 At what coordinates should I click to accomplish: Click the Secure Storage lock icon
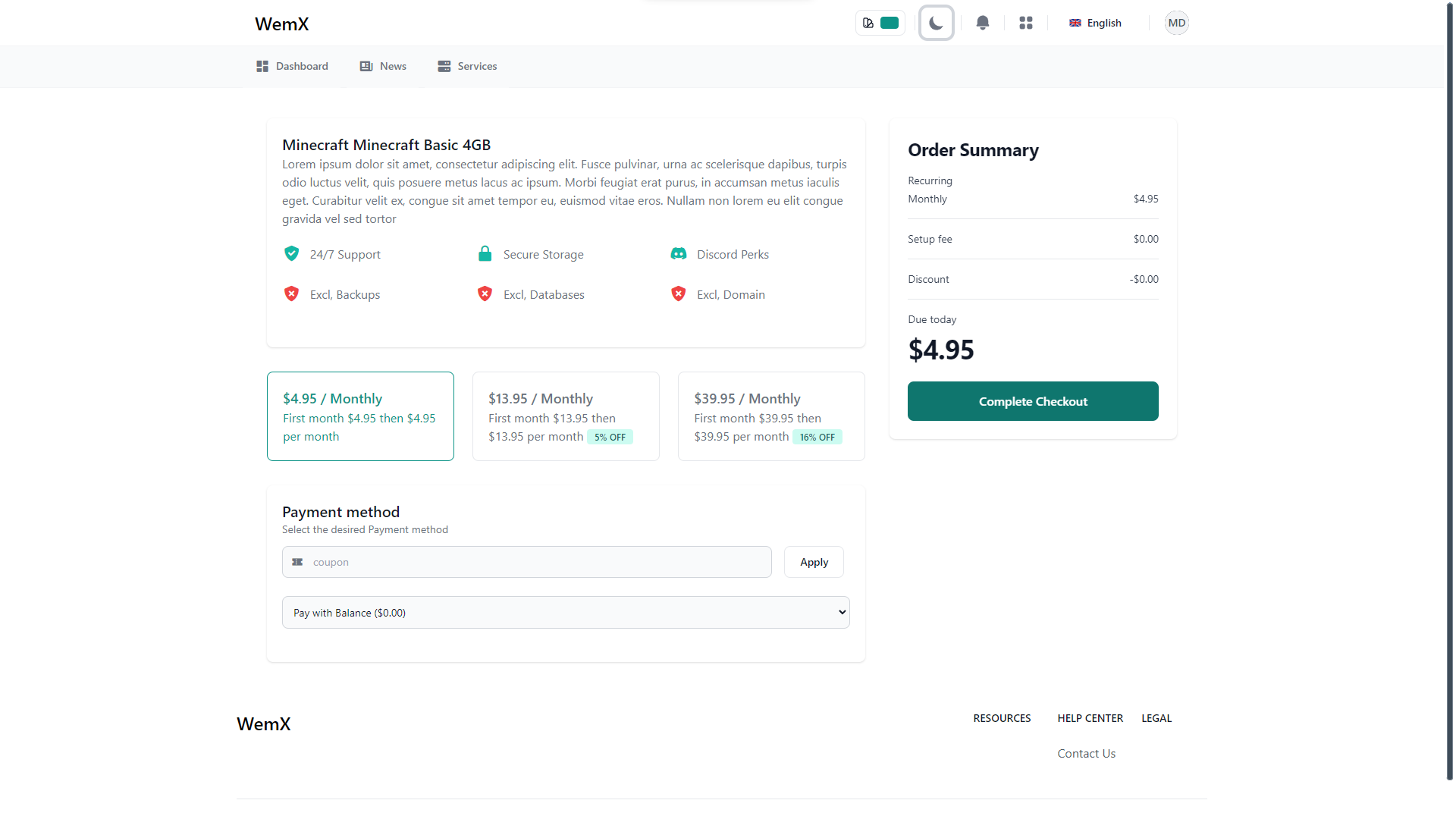tap(485, 253)
